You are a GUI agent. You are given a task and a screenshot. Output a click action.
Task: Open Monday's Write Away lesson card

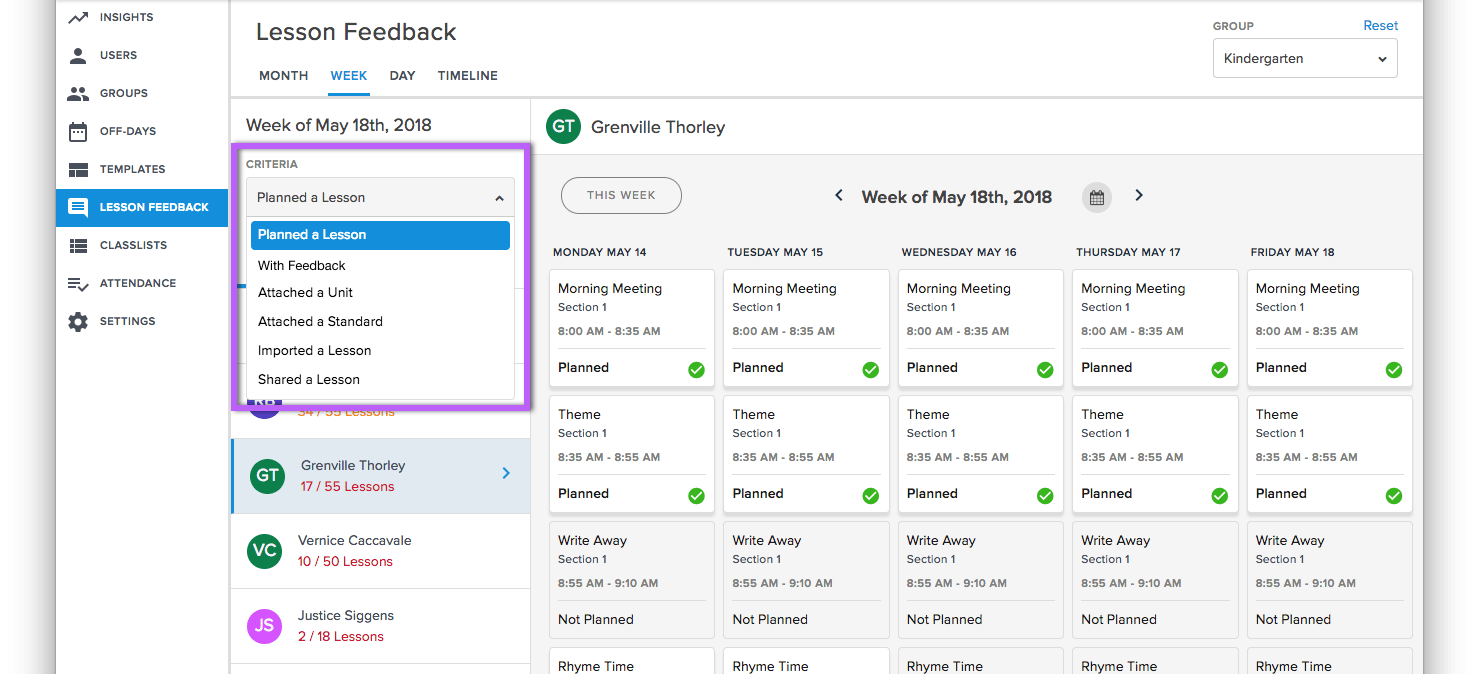[632, 580]
